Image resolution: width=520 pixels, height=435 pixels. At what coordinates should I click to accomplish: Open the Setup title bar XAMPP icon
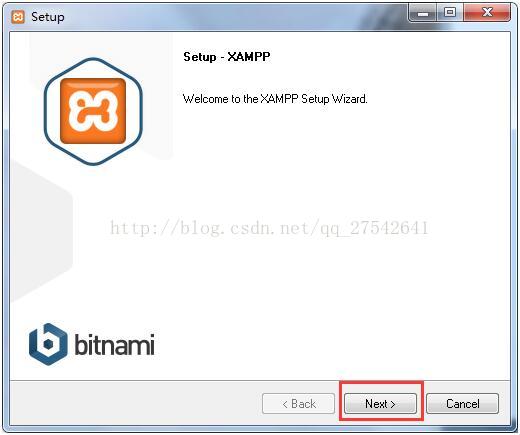[18, 17]
